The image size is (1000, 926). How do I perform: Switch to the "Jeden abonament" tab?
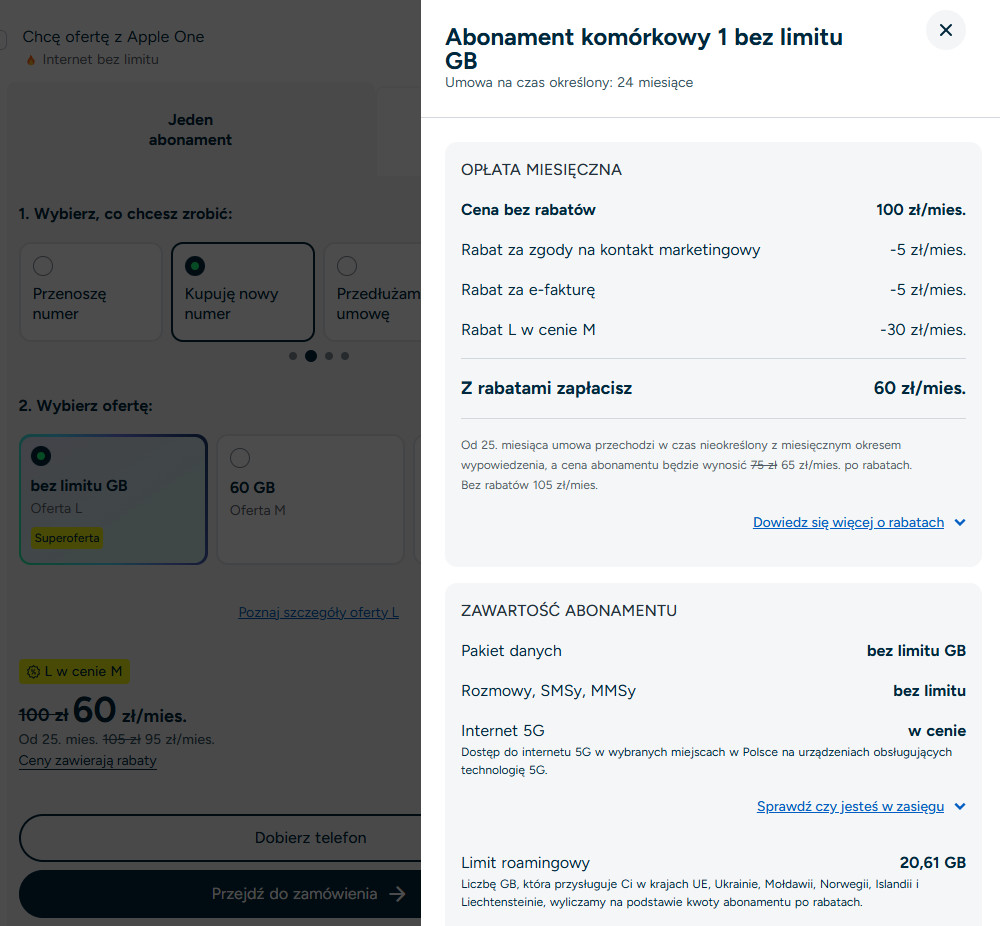[x=190, y=130]
